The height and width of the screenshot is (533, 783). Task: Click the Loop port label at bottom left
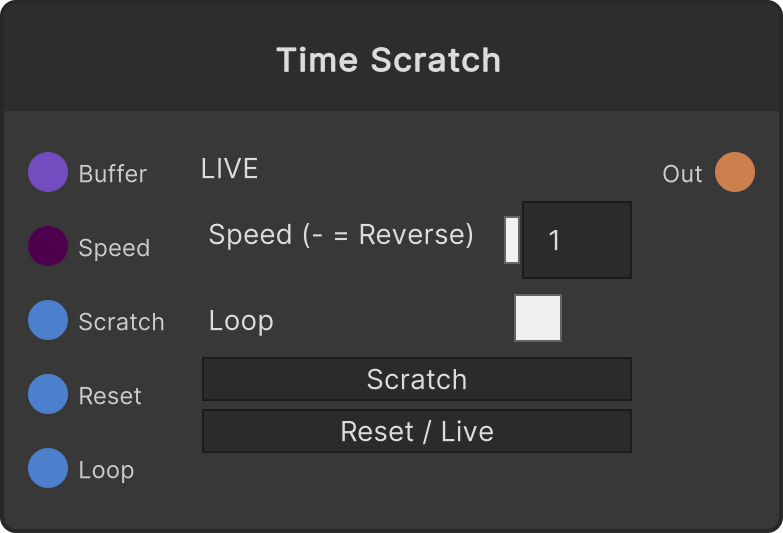coord(106,471)
